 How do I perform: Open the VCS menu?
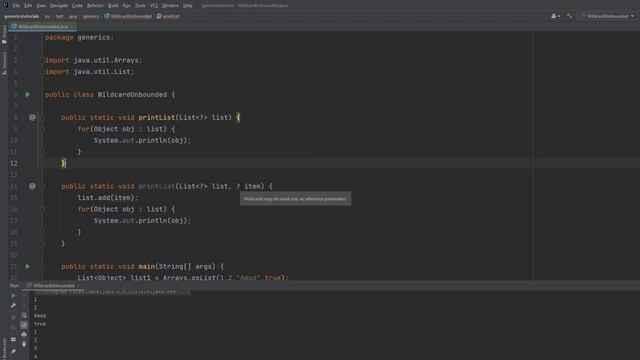tap(154, 6)
